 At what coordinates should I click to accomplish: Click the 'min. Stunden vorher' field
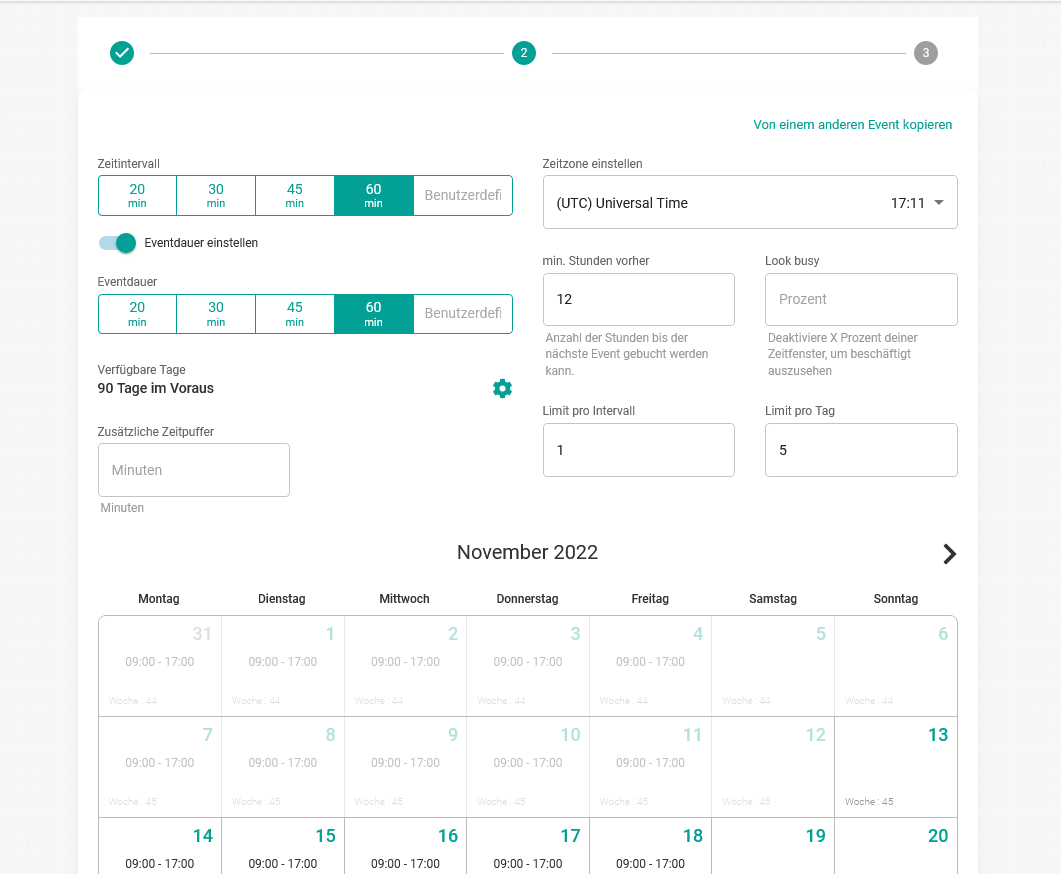[638, 299]
